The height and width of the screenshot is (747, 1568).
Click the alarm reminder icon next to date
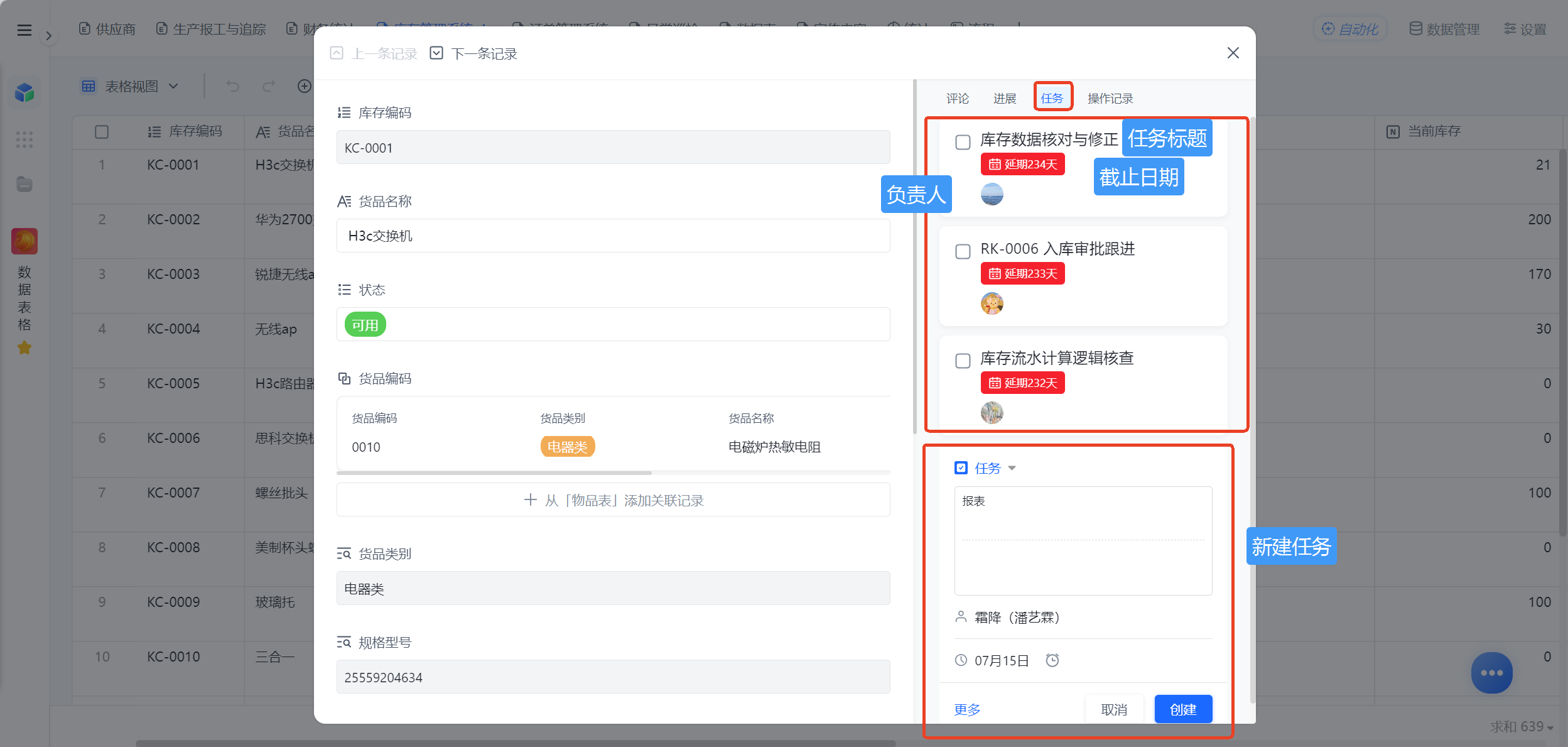(1052, 660)
